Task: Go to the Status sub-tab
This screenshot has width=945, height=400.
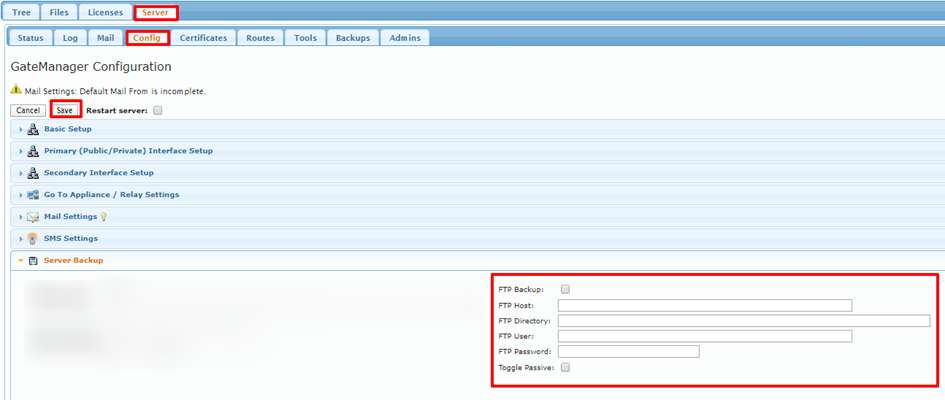Action: 30,37
